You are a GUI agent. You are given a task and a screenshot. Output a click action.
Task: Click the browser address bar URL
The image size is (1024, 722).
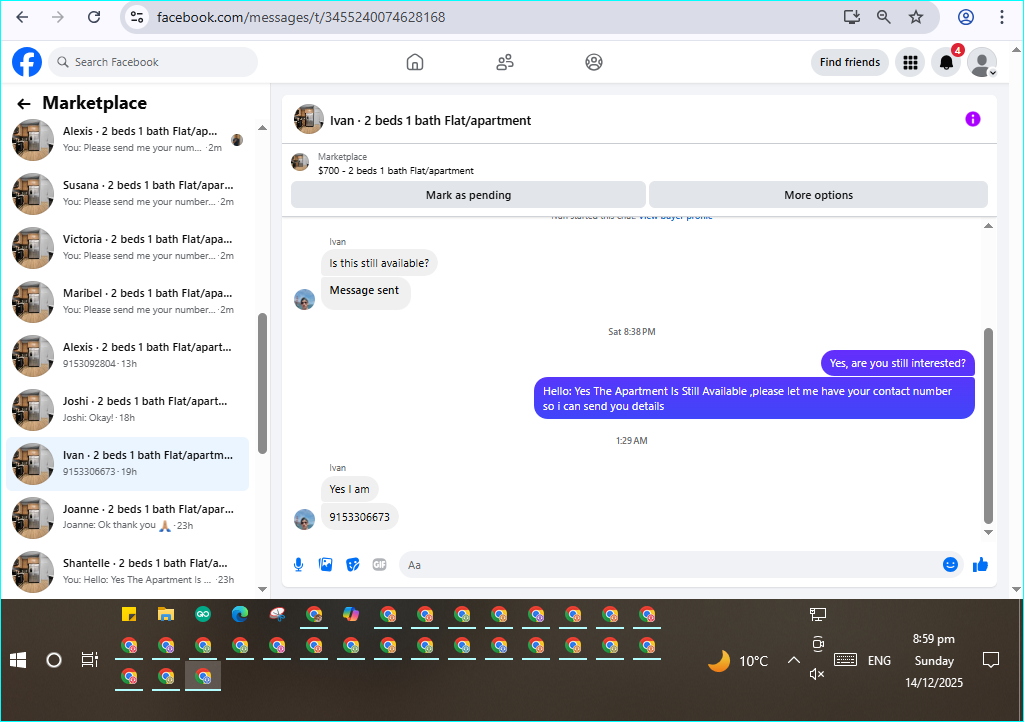coord(300,17)
